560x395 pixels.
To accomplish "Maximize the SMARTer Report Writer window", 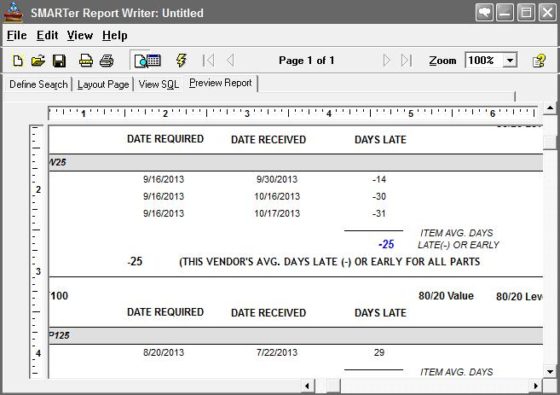I will [x=526, y=13].
